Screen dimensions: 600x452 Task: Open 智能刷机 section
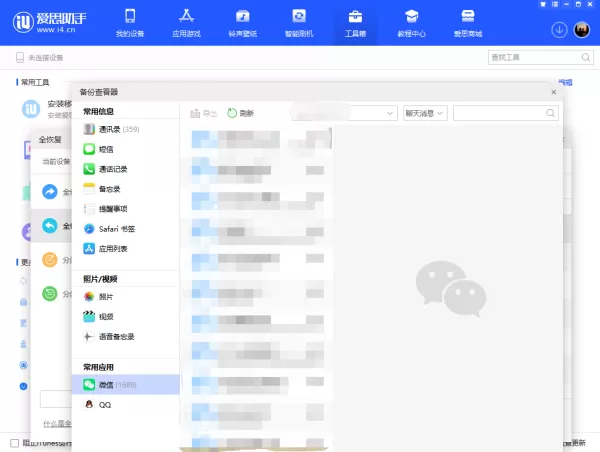pos(299,23)
